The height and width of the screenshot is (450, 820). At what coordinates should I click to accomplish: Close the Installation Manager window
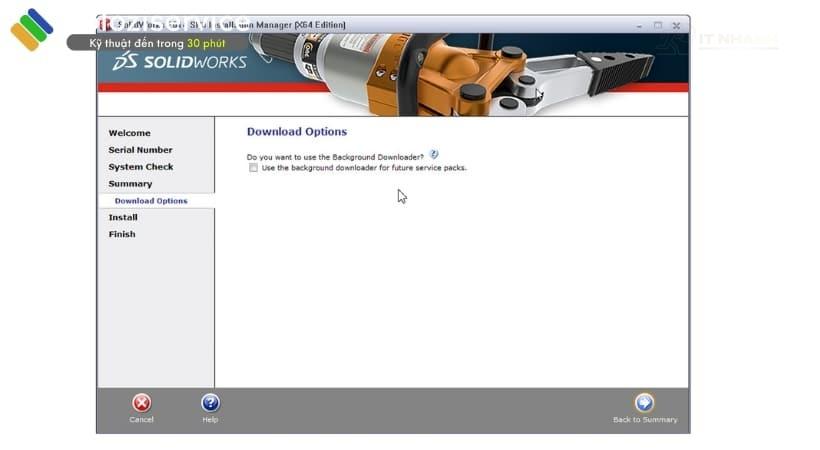click(677, 25)
